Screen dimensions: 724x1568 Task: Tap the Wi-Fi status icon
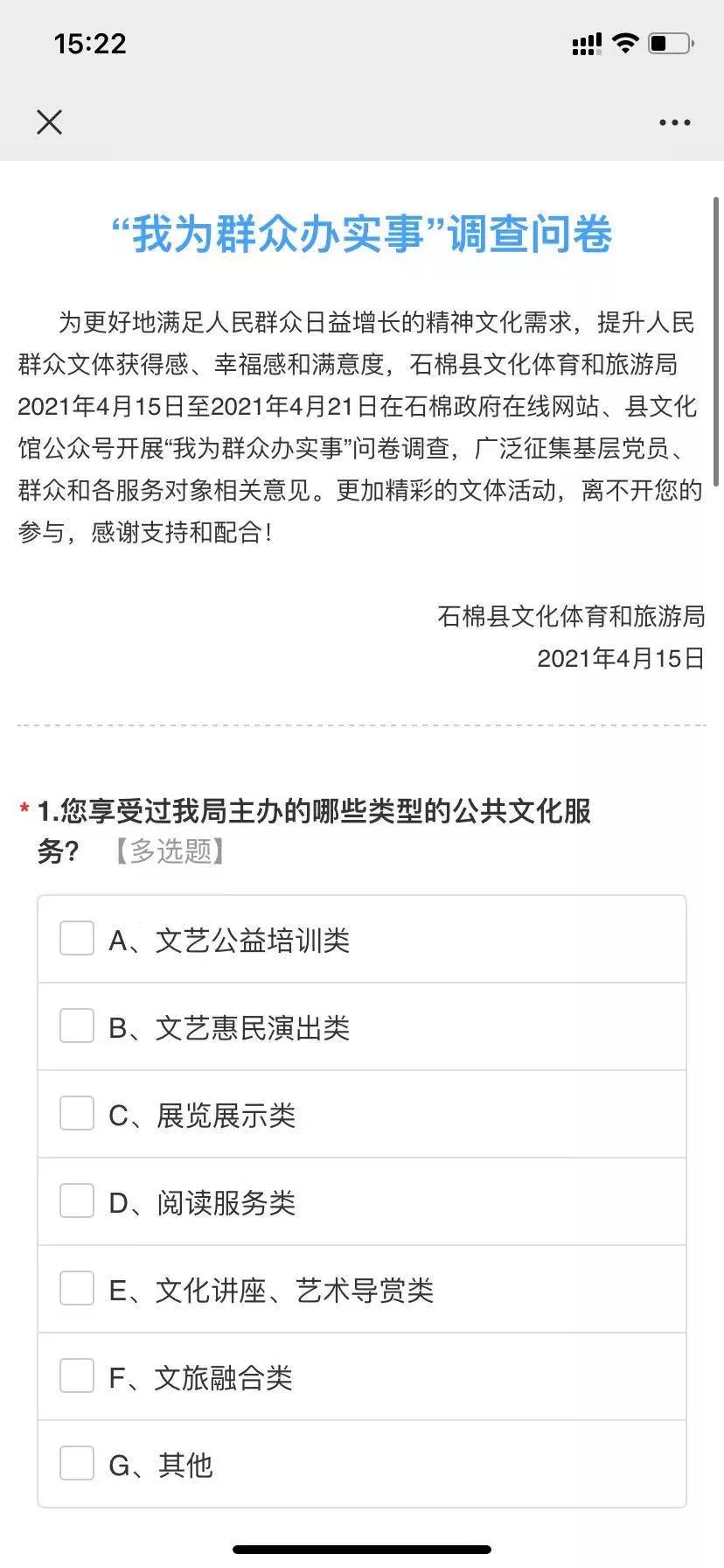(x=625, y=43)
